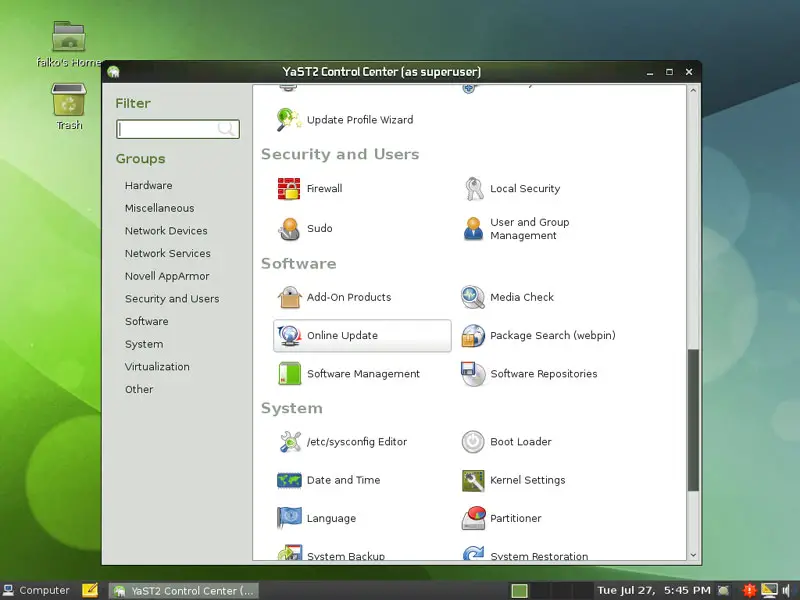800x600 pixels.
Task: Open the Local Security keys icon
Action: pos(473,189)
